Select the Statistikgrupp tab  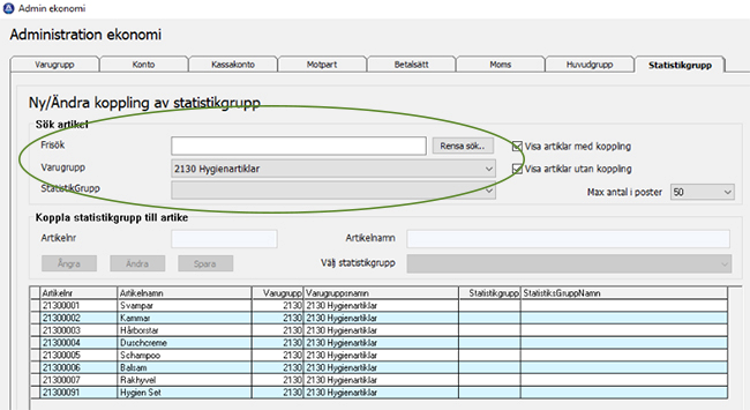(x=680, y=65)
